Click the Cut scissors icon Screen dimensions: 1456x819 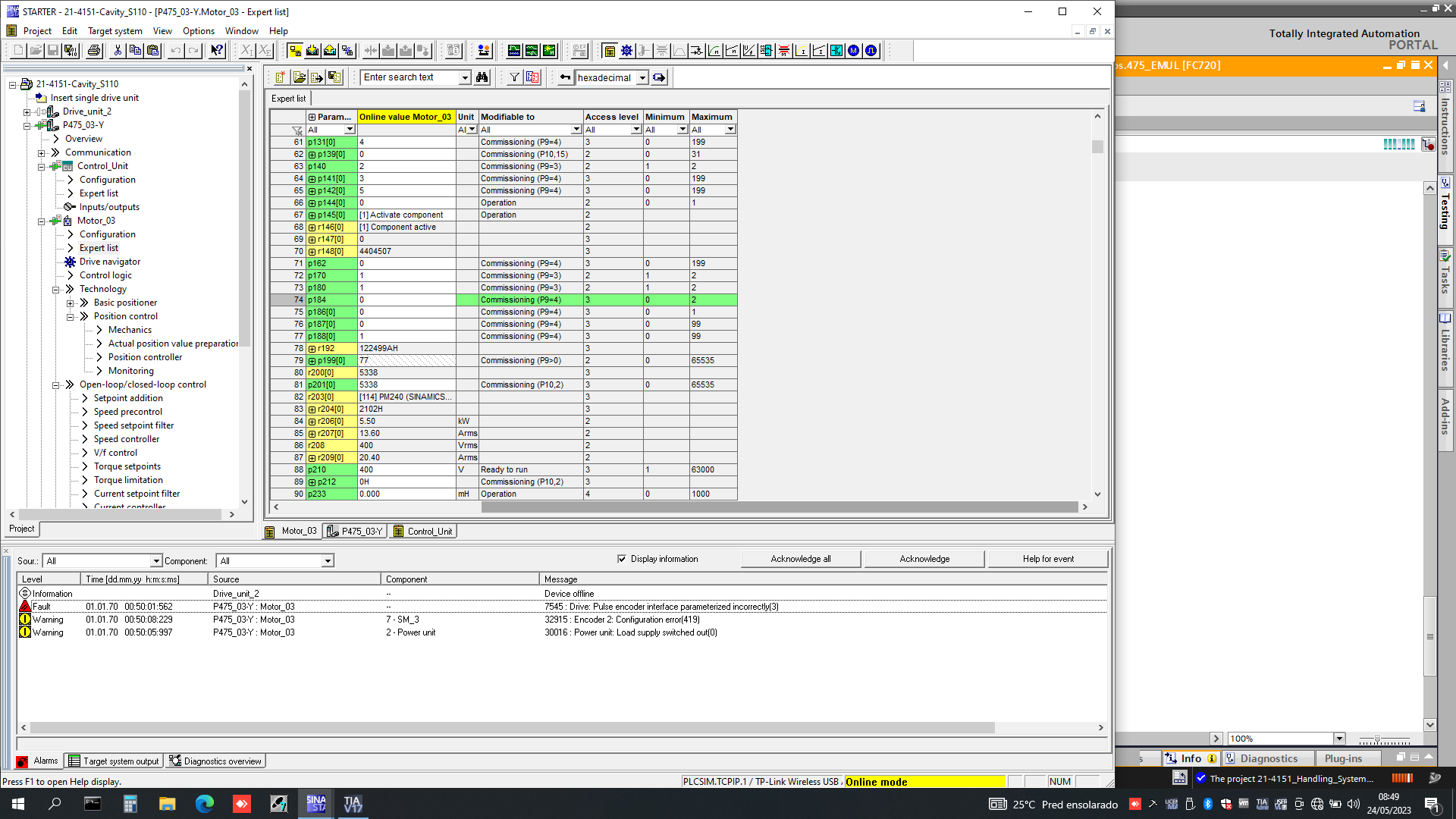coord(118,51)
